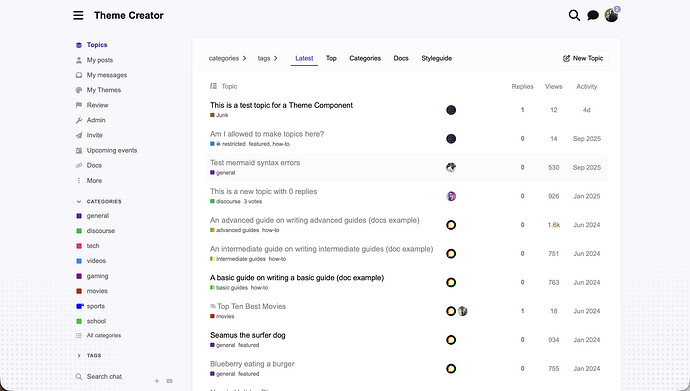
Task: Collapse the CATEGORIES sidebar section
Action: [x=99, y=201]
